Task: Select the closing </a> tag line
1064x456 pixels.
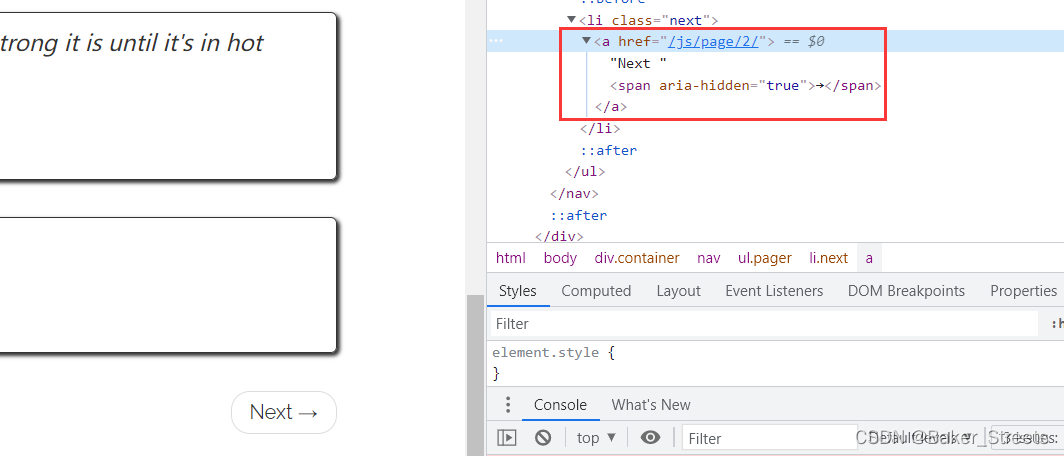Action: (611, 107)
